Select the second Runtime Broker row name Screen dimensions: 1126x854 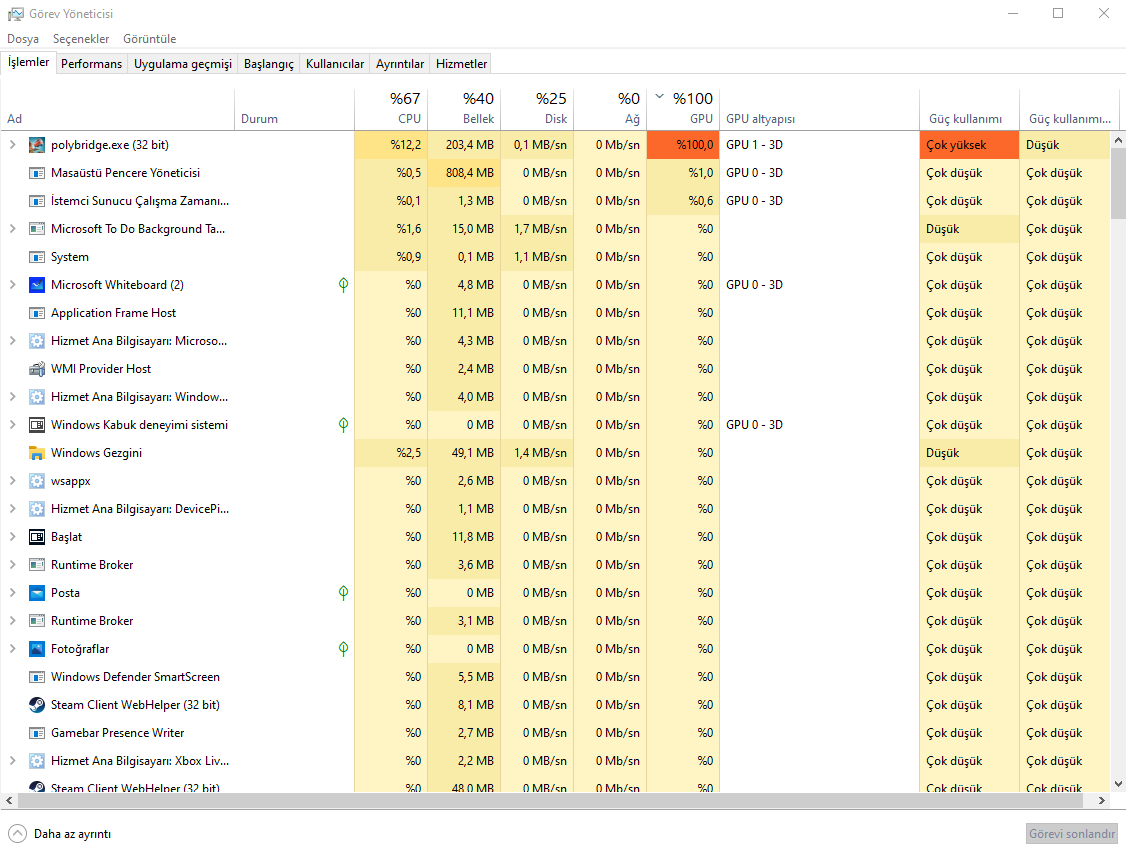click(92, 621)
